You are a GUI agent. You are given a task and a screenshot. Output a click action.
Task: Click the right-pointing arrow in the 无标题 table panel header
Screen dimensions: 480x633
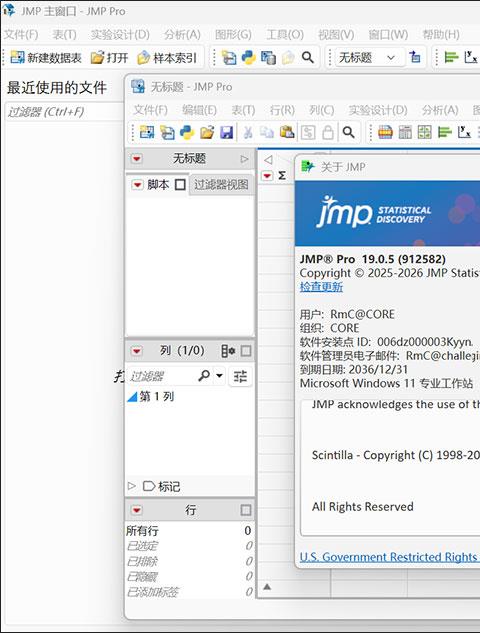(244, 159)
